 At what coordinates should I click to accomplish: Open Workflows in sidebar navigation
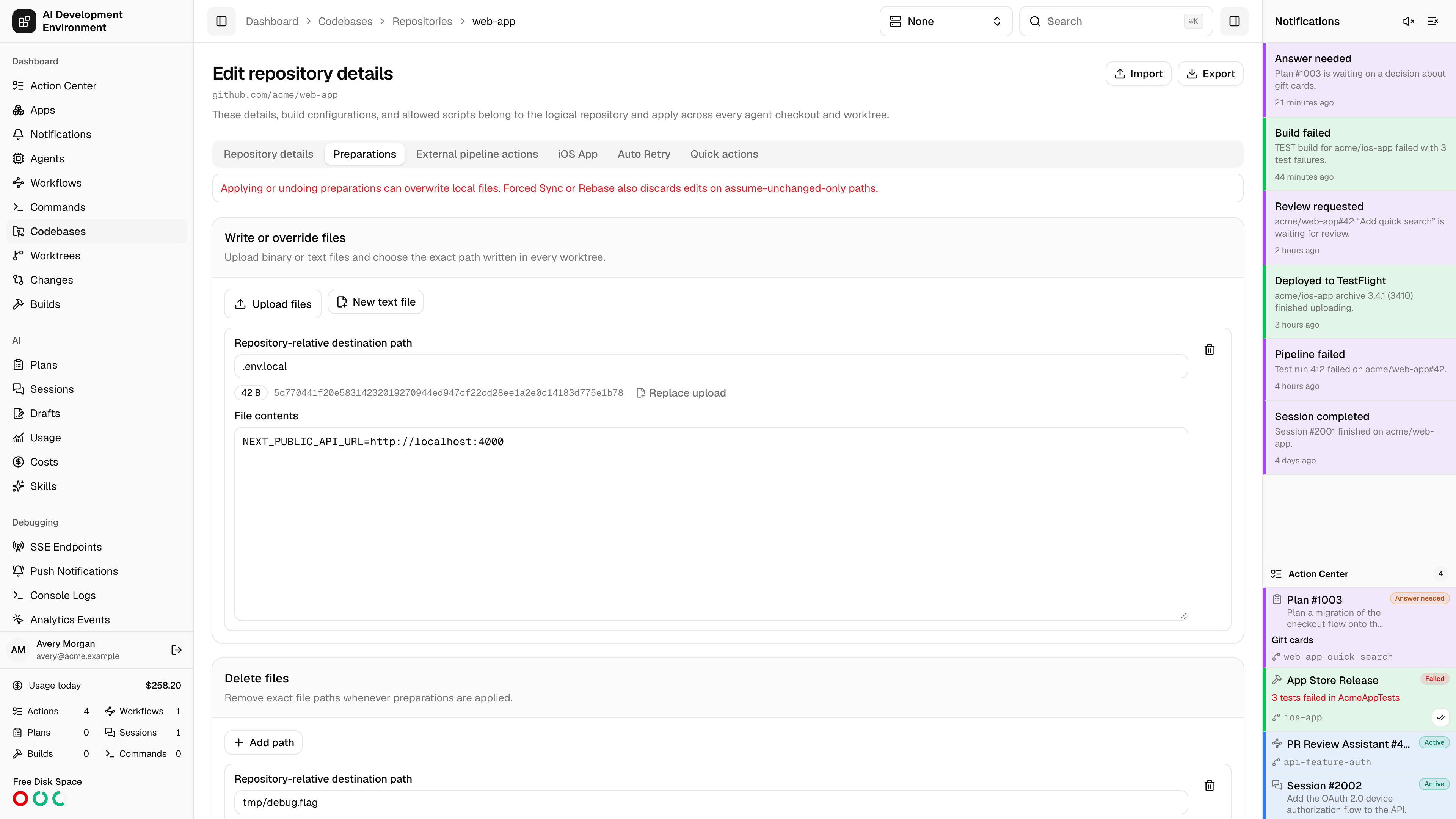97,183
